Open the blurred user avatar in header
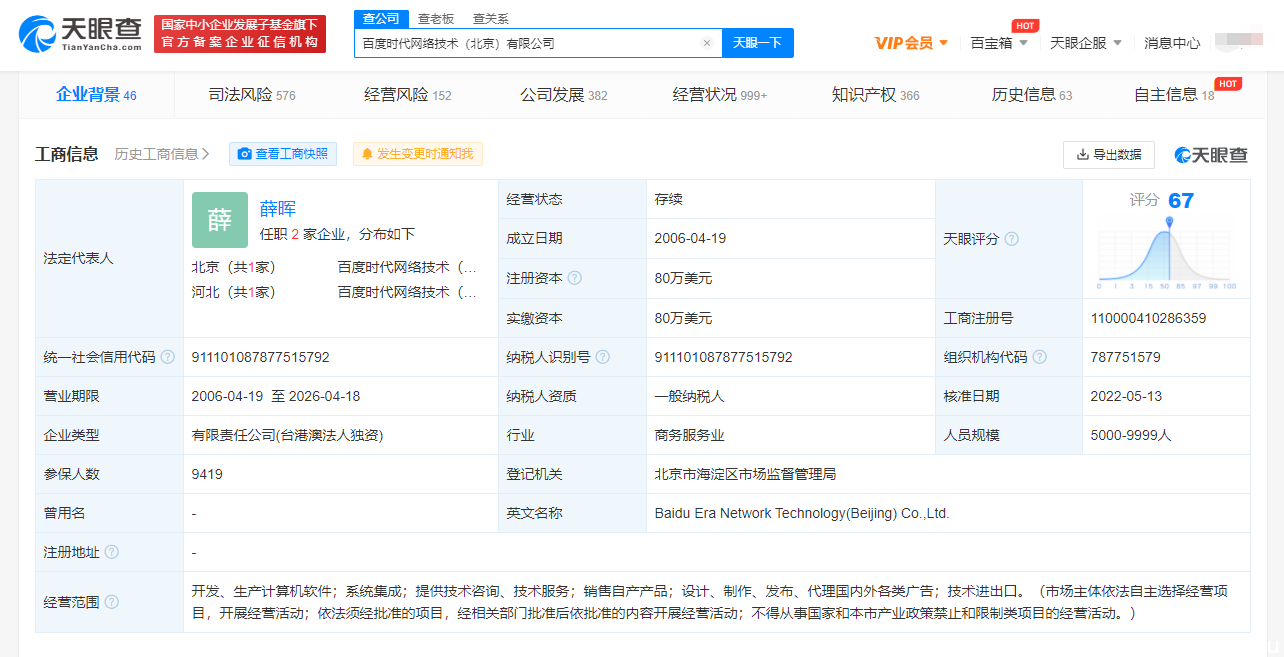The width and height of the screenshot is (1284, 657). point(1239,42)
